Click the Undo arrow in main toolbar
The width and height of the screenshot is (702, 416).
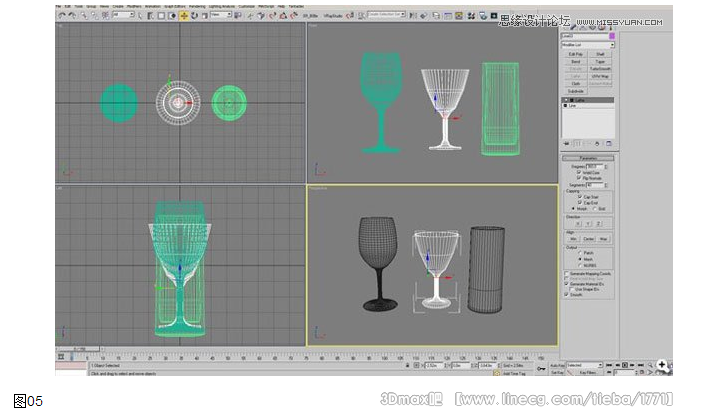pyautogui.click(x=61, y=16)
